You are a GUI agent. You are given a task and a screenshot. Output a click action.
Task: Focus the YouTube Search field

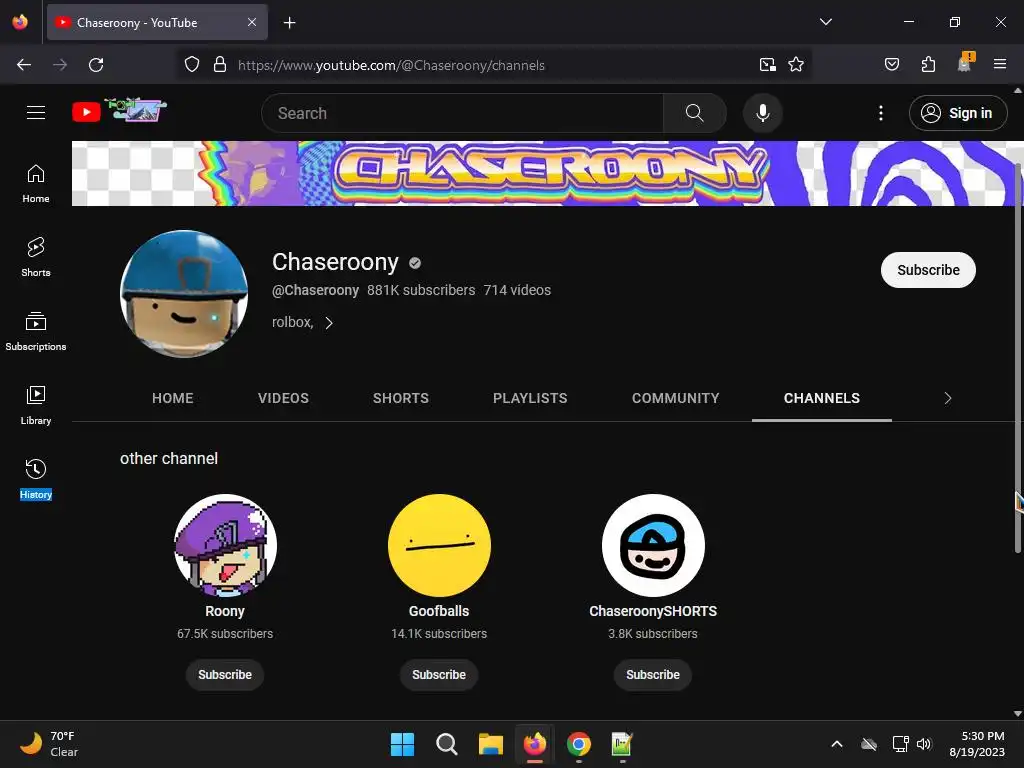pyautogui.click(x=462, y=113)
